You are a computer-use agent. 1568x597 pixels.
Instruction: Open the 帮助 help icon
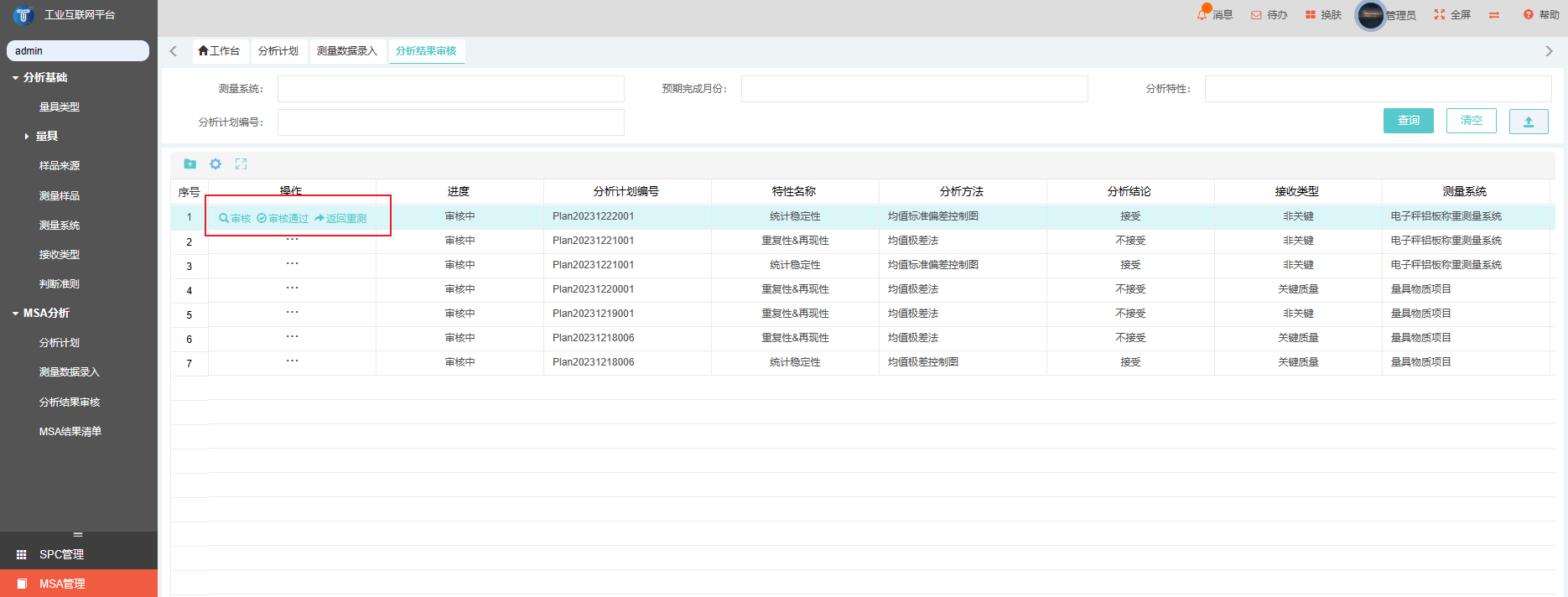tap(1529, 15)
